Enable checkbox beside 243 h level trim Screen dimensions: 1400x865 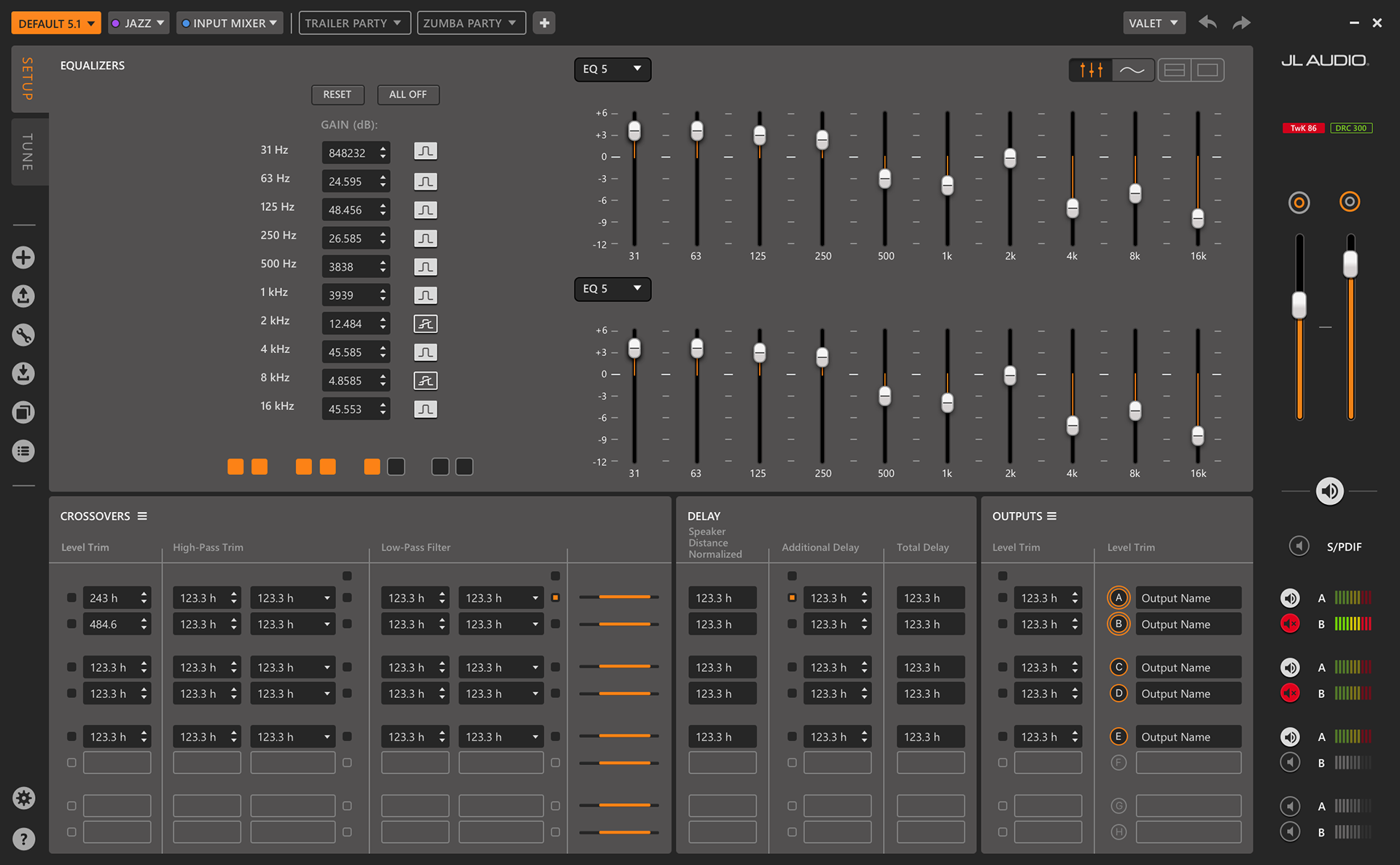coord(71,598)
